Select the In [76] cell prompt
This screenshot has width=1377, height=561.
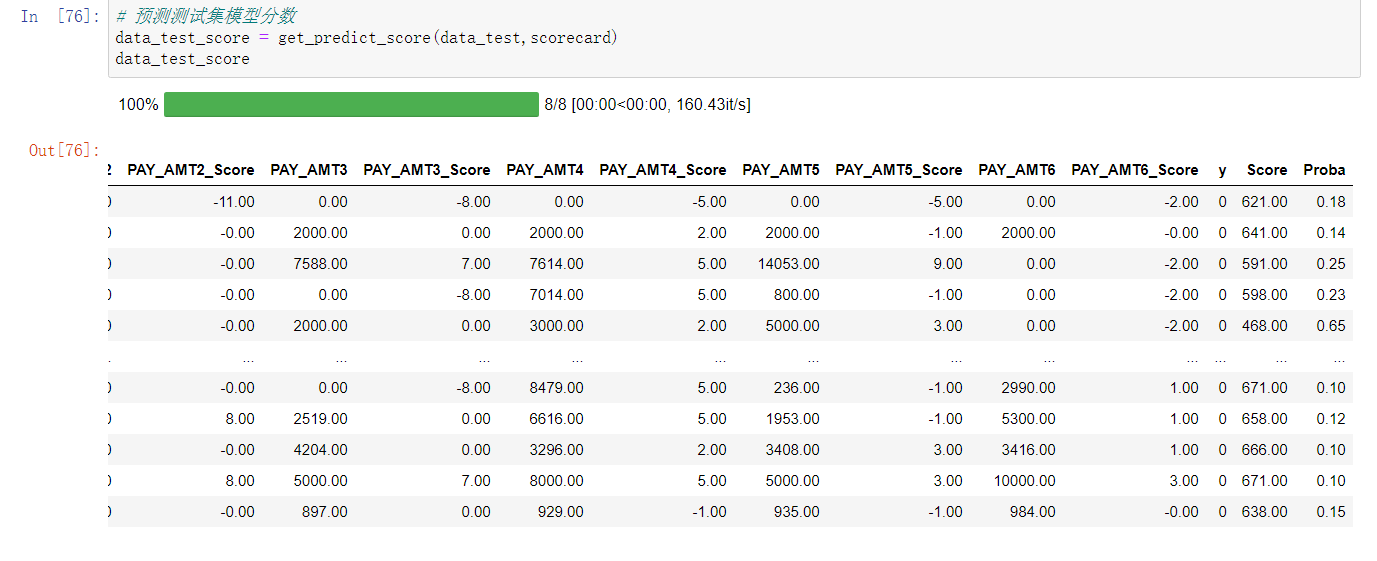(x=60, y=17)
